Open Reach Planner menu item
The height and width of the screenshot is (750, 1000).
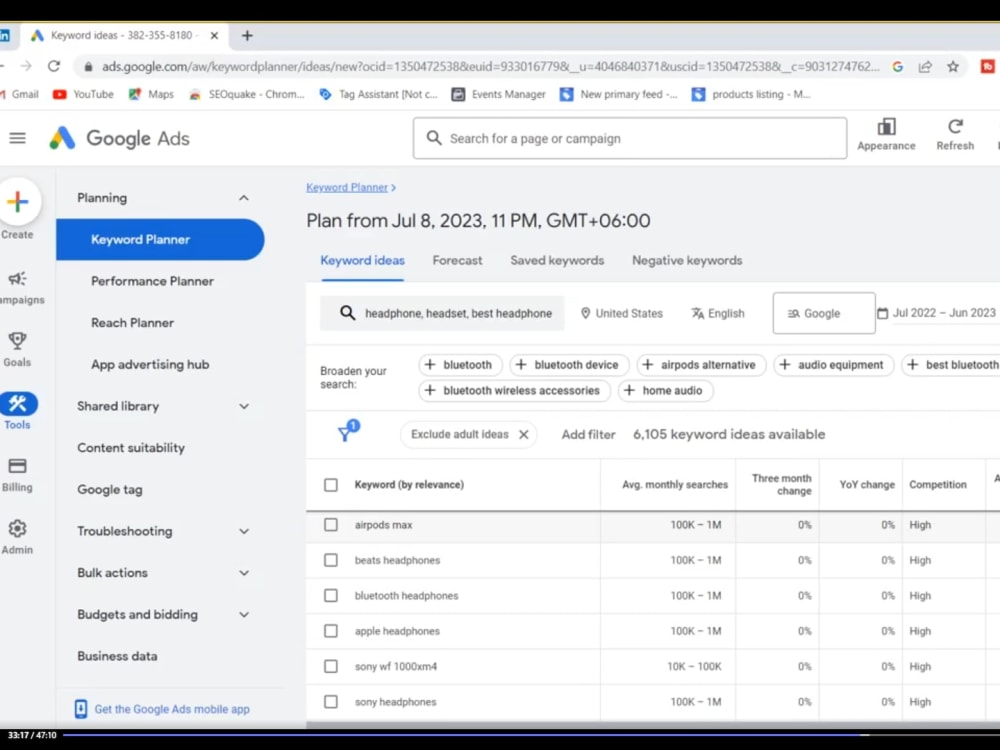[x=133, y=323]
